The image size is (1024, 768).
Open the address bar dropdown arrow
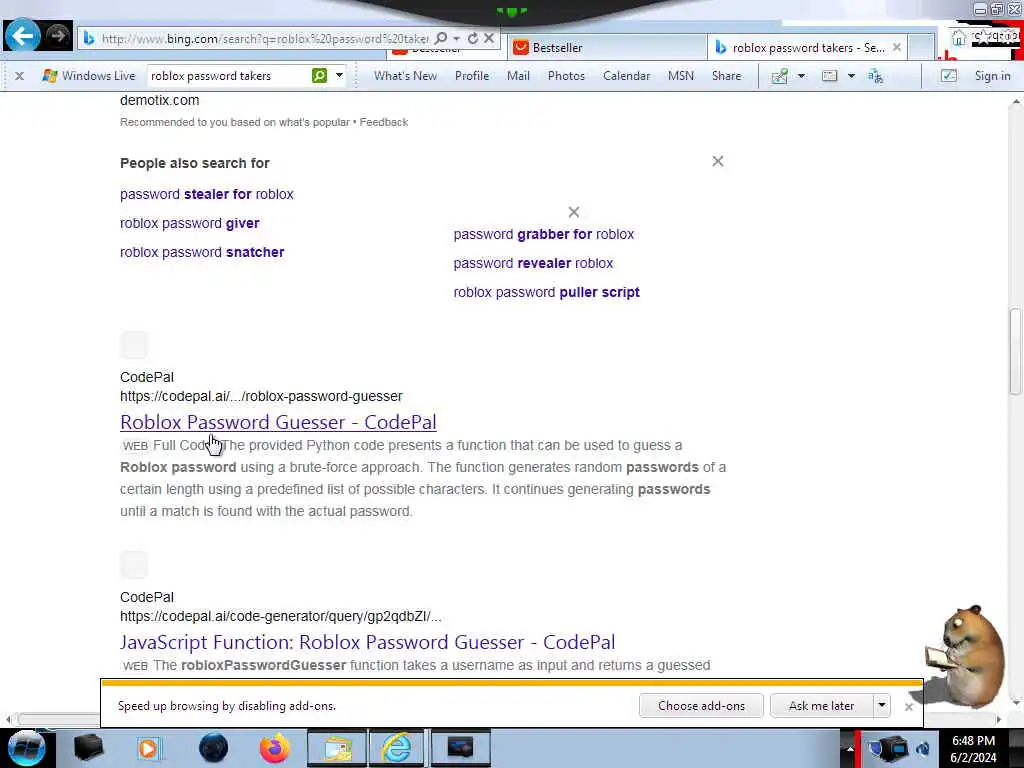tap(456, 39)
